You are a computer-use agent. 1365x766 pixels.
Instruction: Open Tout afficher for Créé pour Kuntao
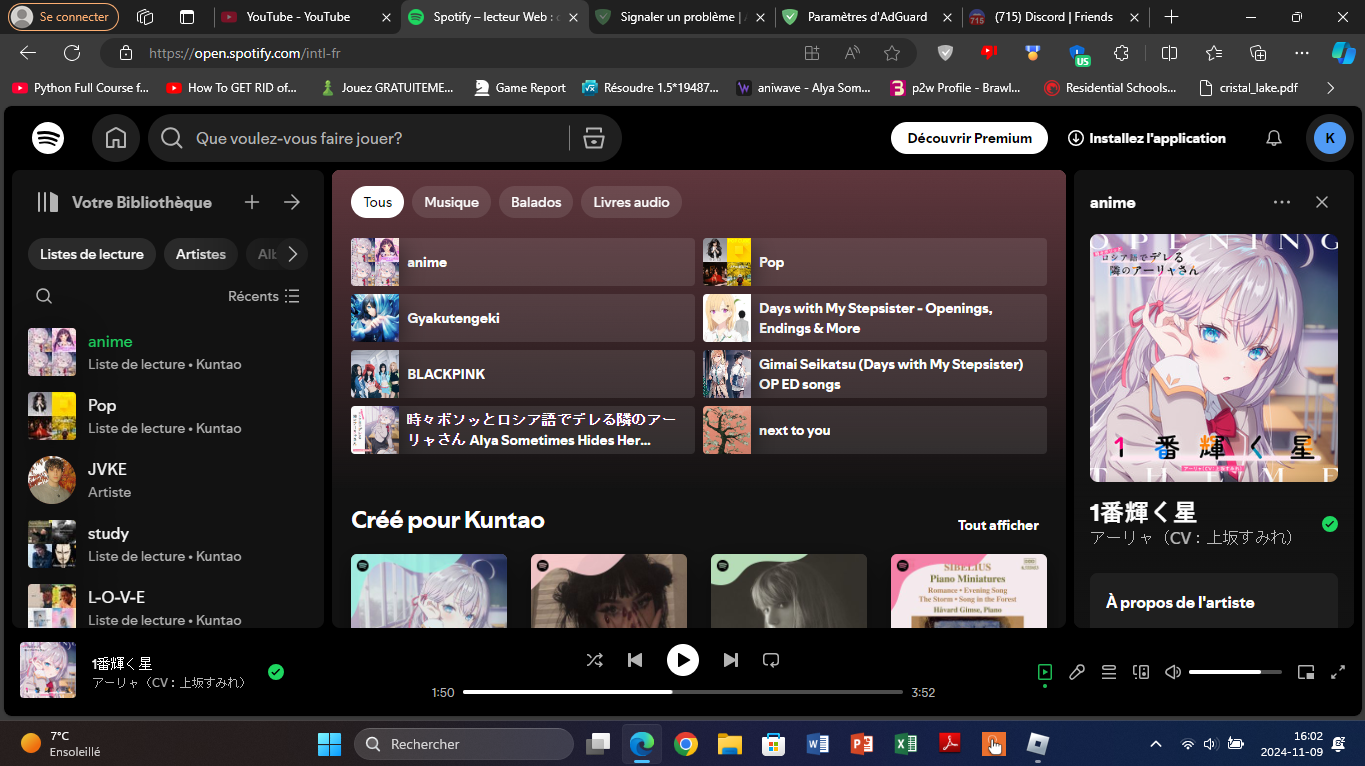click(x=997, y=524)
